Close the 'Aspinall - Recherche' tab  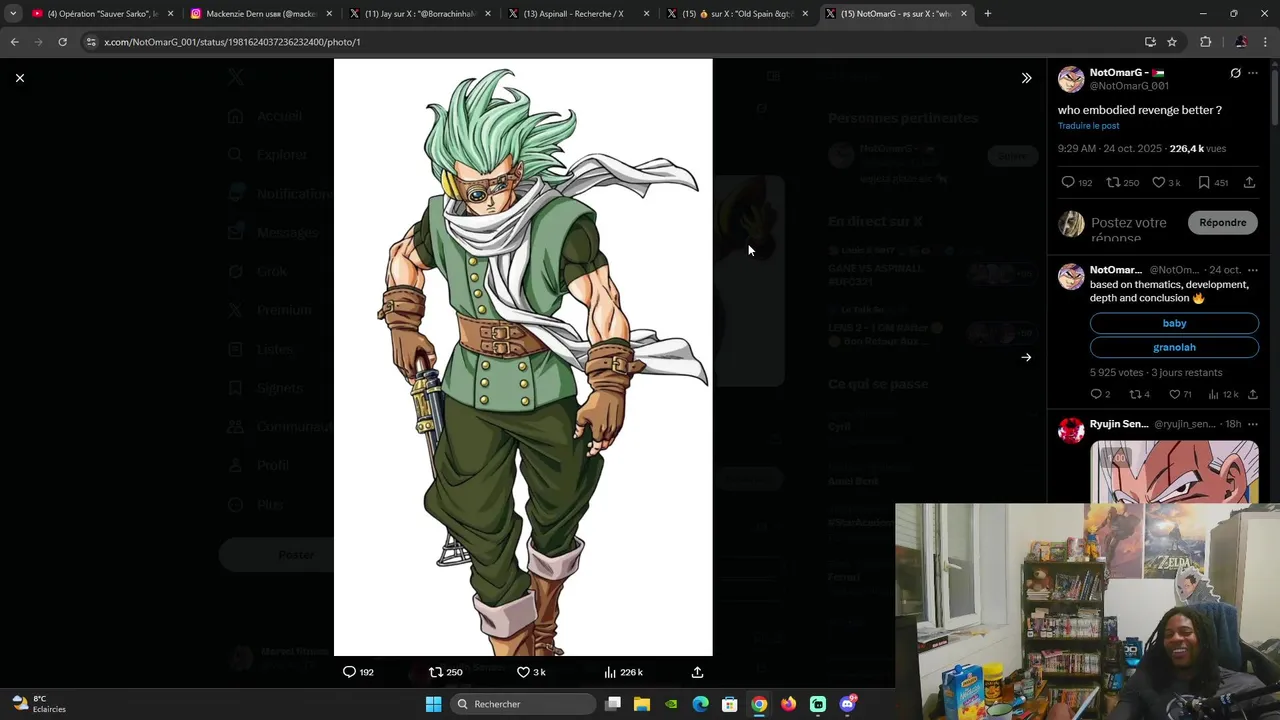tap(647, 14)
